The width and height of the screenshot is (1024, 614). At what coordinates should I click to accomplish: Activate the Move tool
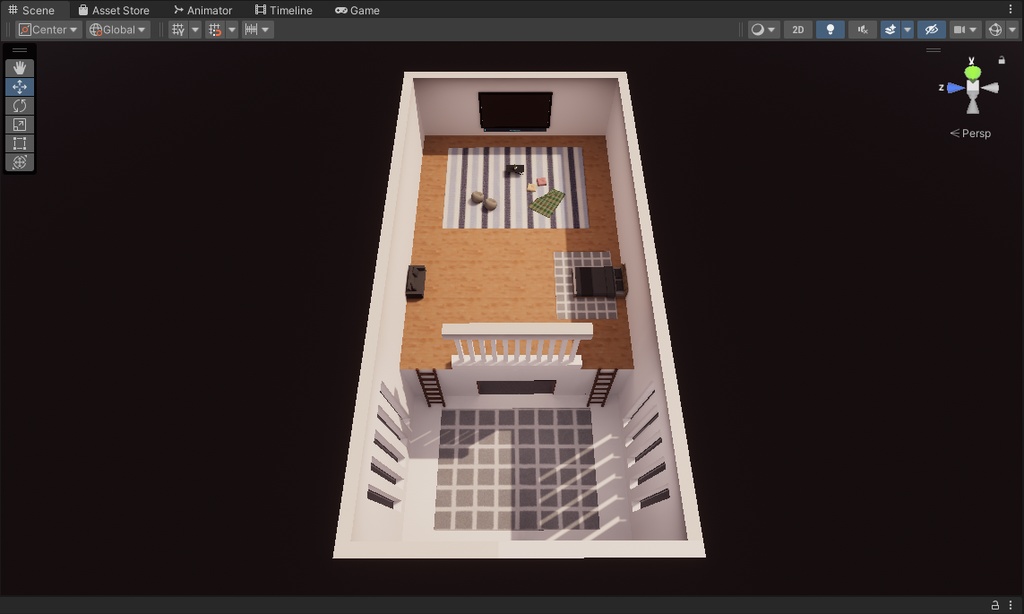pyautogui.click(x=19, y=86)
